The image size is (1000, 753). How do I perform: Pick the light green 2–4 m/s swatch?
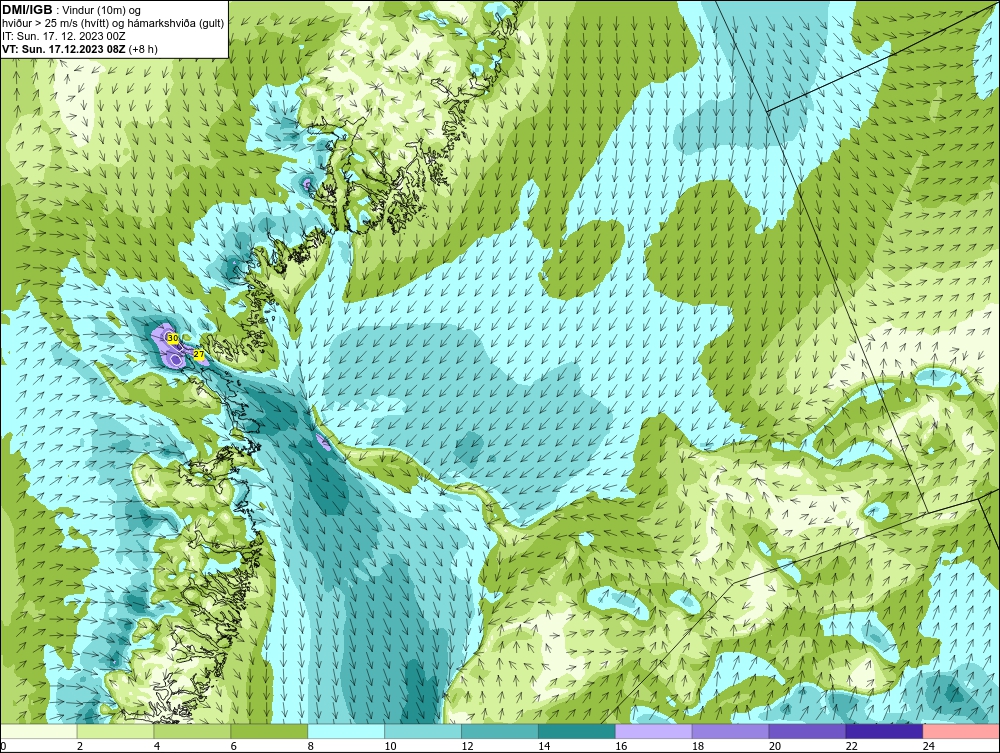(115, 731)
